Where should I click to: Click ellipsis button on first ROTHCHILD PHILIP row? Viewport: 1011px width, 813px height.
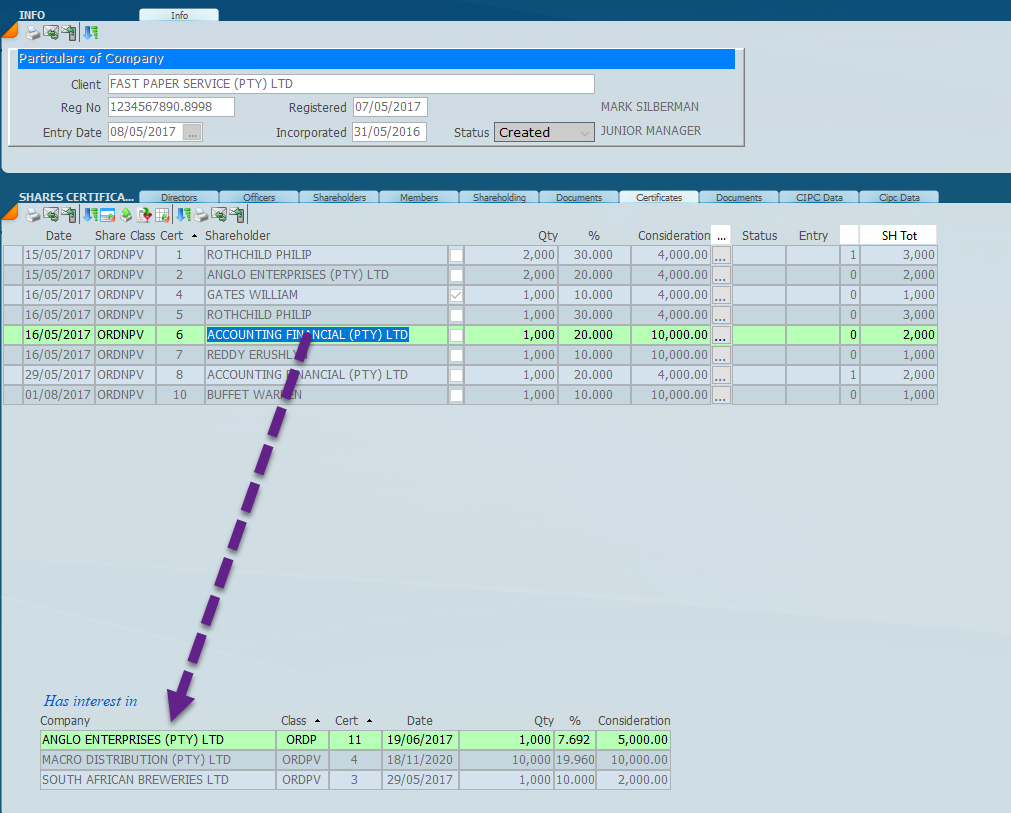point(721,255)
